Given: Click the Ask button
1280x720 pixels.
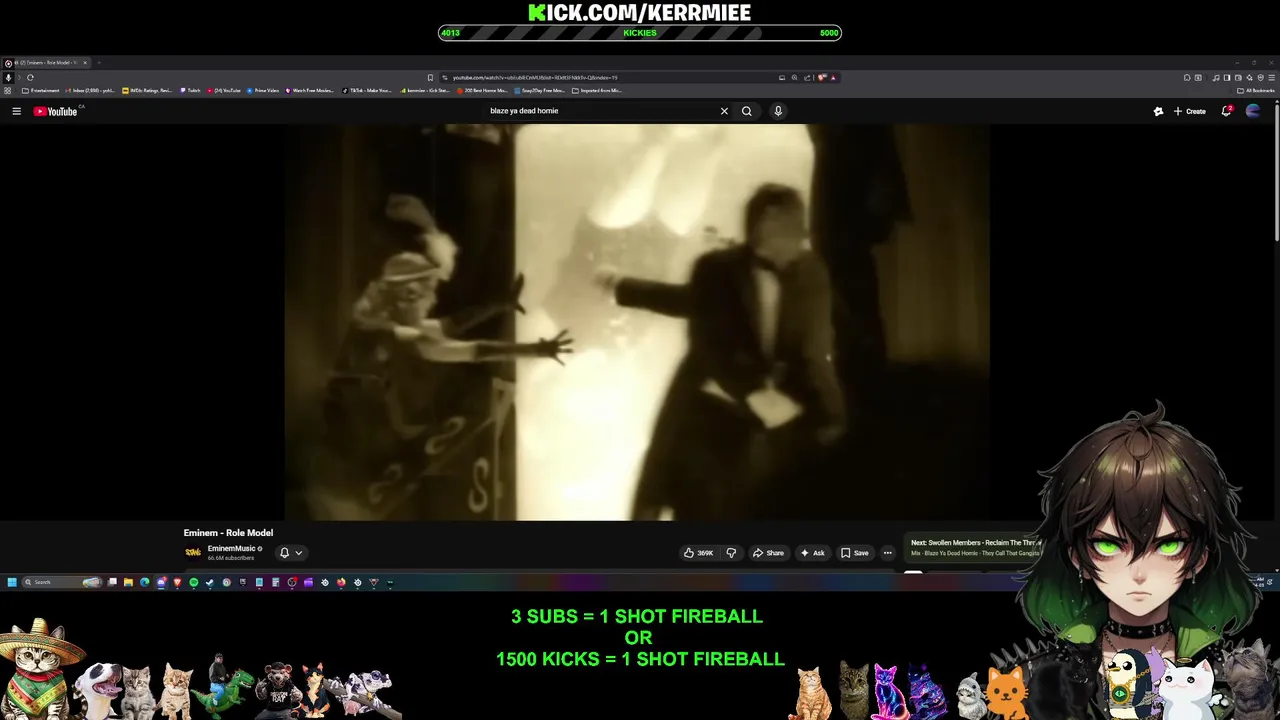Looking at the screenshot, I should point(812,553).
